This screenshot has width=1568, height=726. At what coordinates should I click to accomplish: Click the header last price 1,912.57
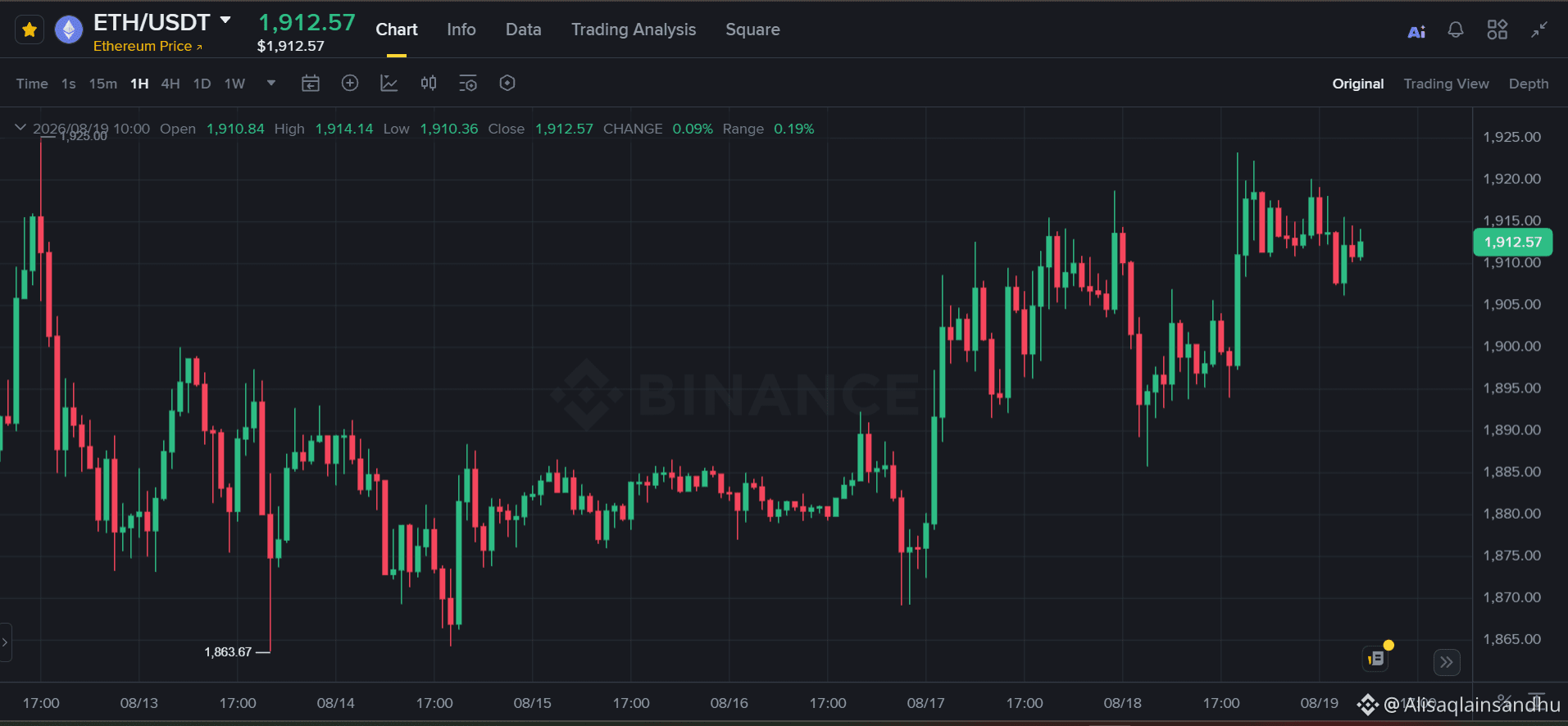[307, 22]
